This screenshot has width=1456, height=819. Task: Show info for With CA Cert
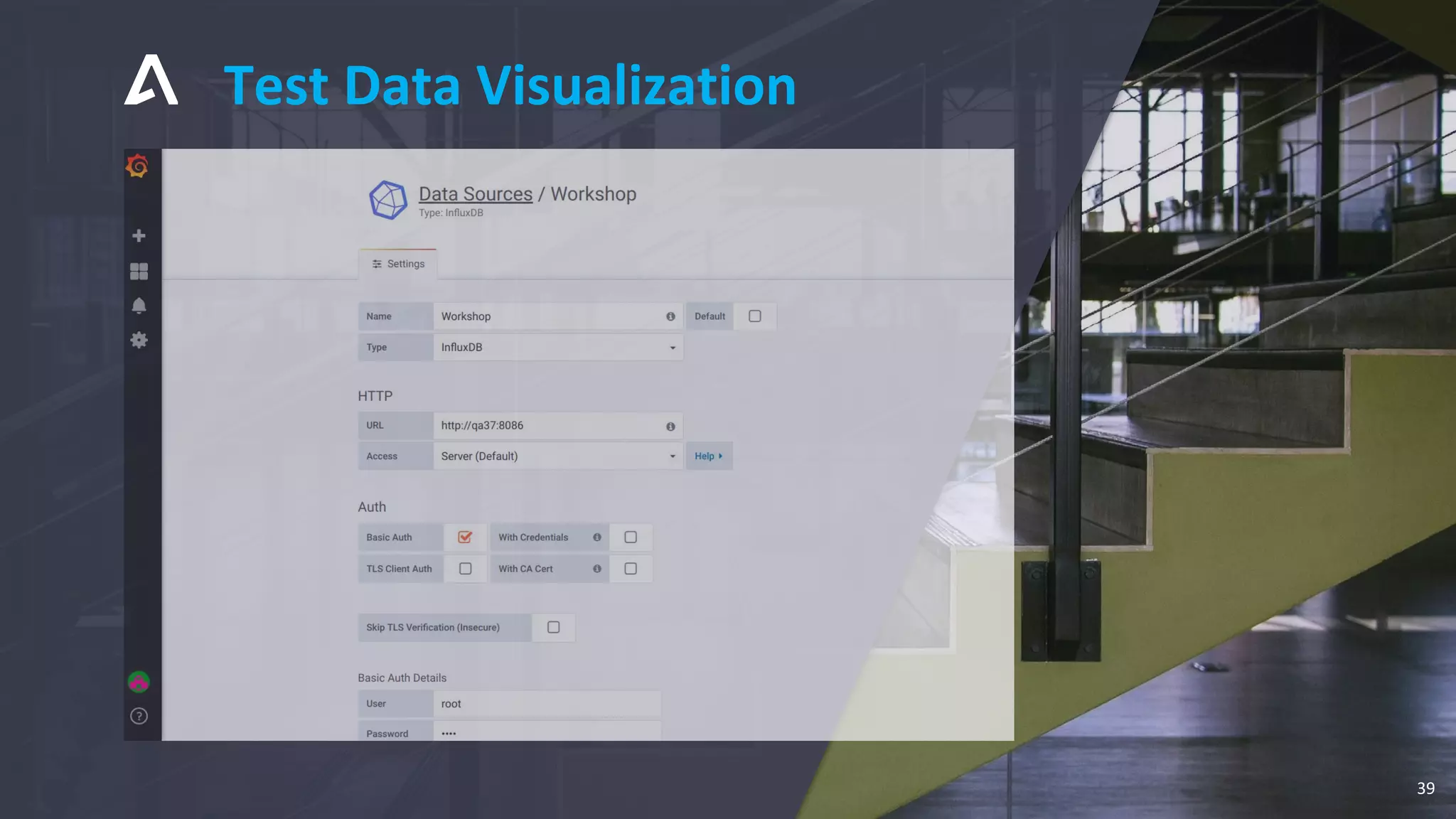click(x=597, y=569)
